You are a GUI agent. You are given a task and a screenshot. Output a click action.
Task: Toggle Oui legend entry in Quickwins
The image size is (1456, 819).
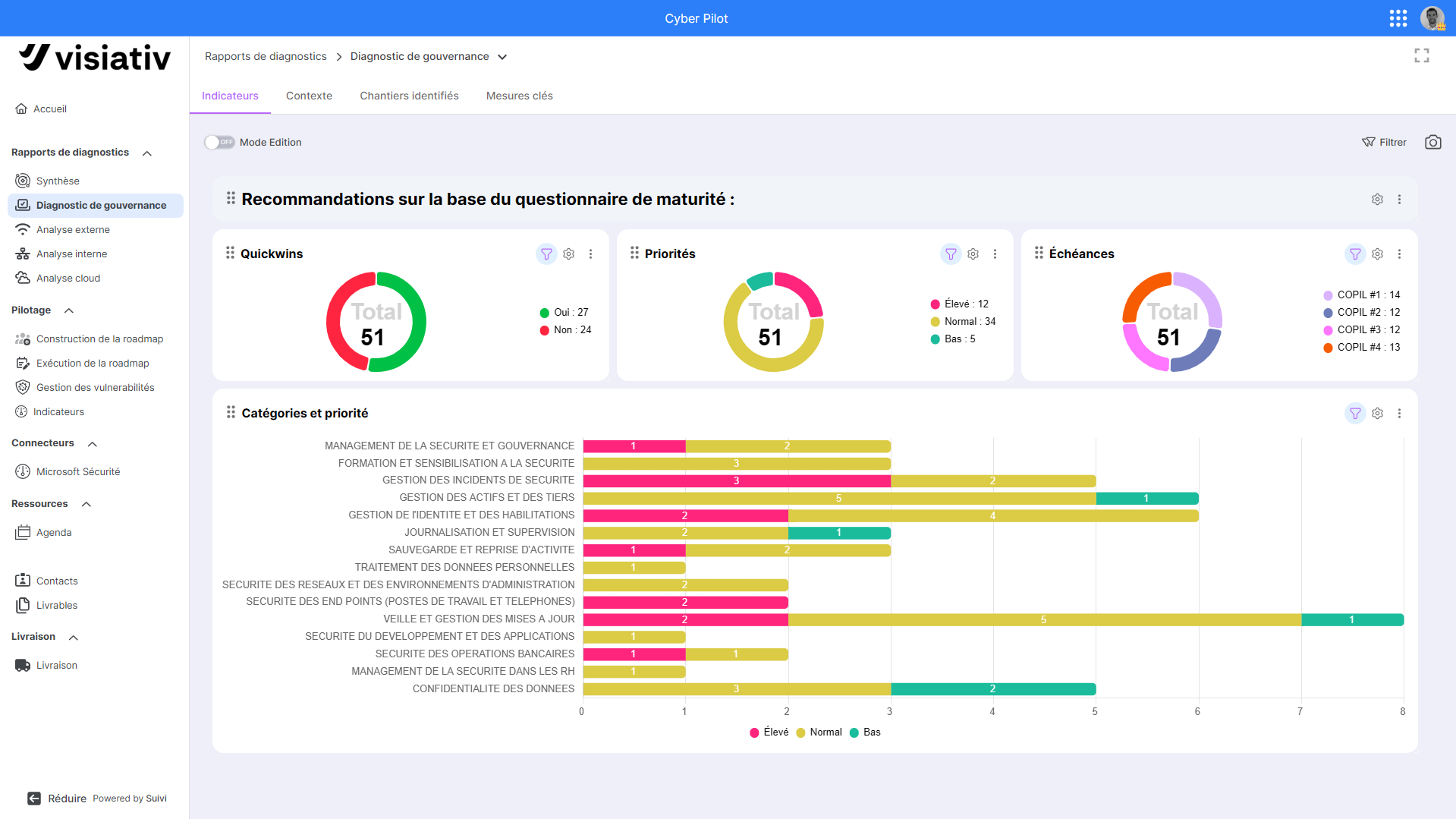(564, 312)
